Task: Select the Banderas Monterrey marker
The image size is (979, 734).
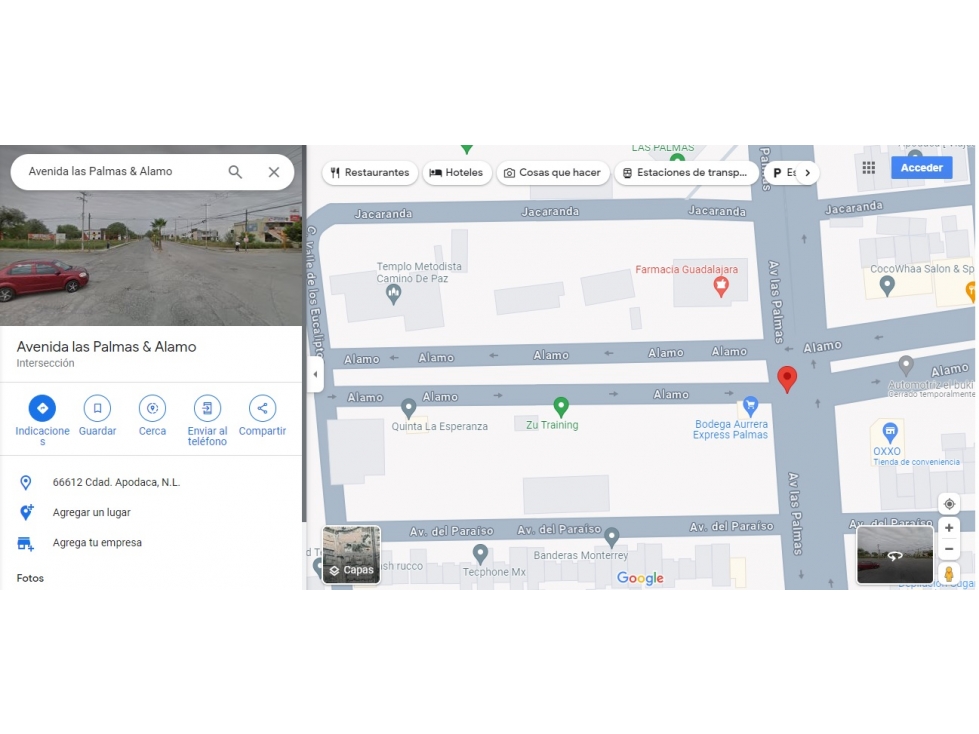Action: tap(612, 537)
